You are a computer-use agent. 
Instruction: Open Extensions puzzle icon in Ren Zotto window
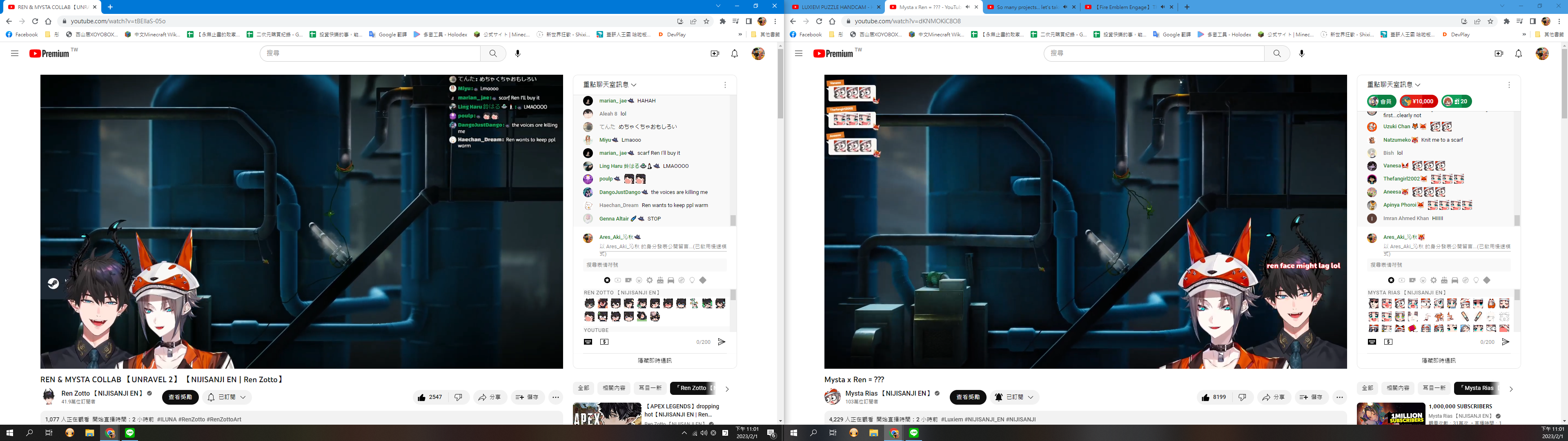[x=722, y=21]
